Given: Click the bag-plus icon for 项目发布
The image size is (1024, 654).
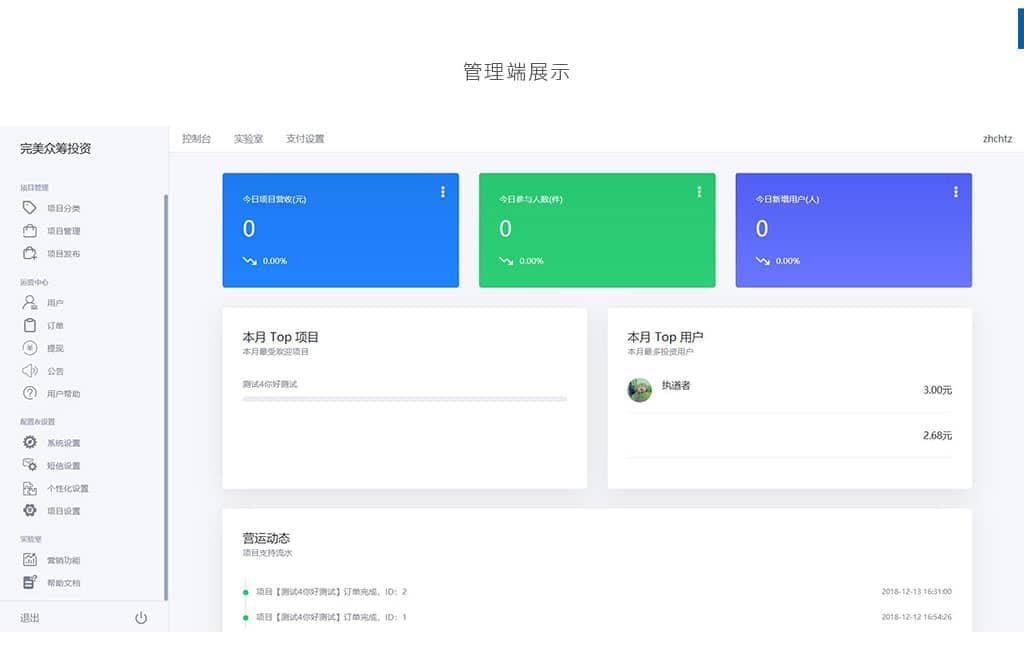Looking at the screenshot, I should [29, 253].
